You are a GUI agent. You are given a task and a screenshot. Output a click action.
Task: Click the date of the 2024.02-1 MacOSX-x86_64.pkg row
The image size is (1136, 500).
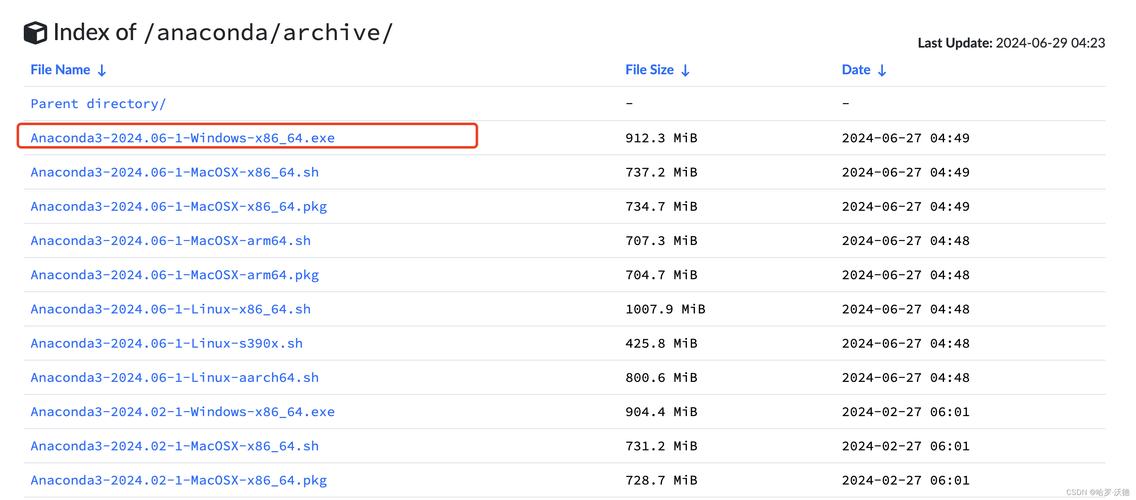(906, 480)
